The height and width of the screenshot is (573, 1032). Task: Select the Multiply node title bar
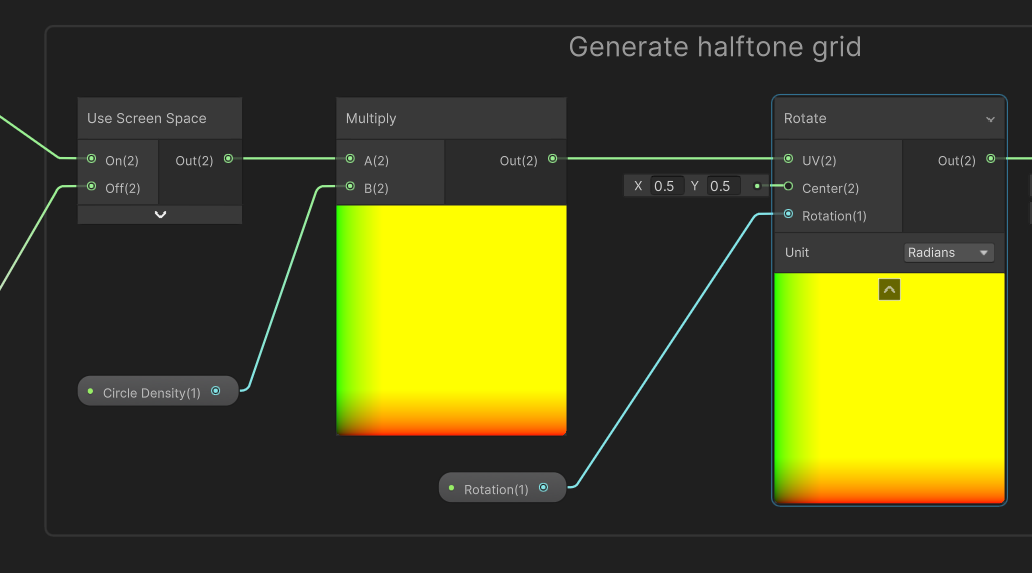[450, 119]
